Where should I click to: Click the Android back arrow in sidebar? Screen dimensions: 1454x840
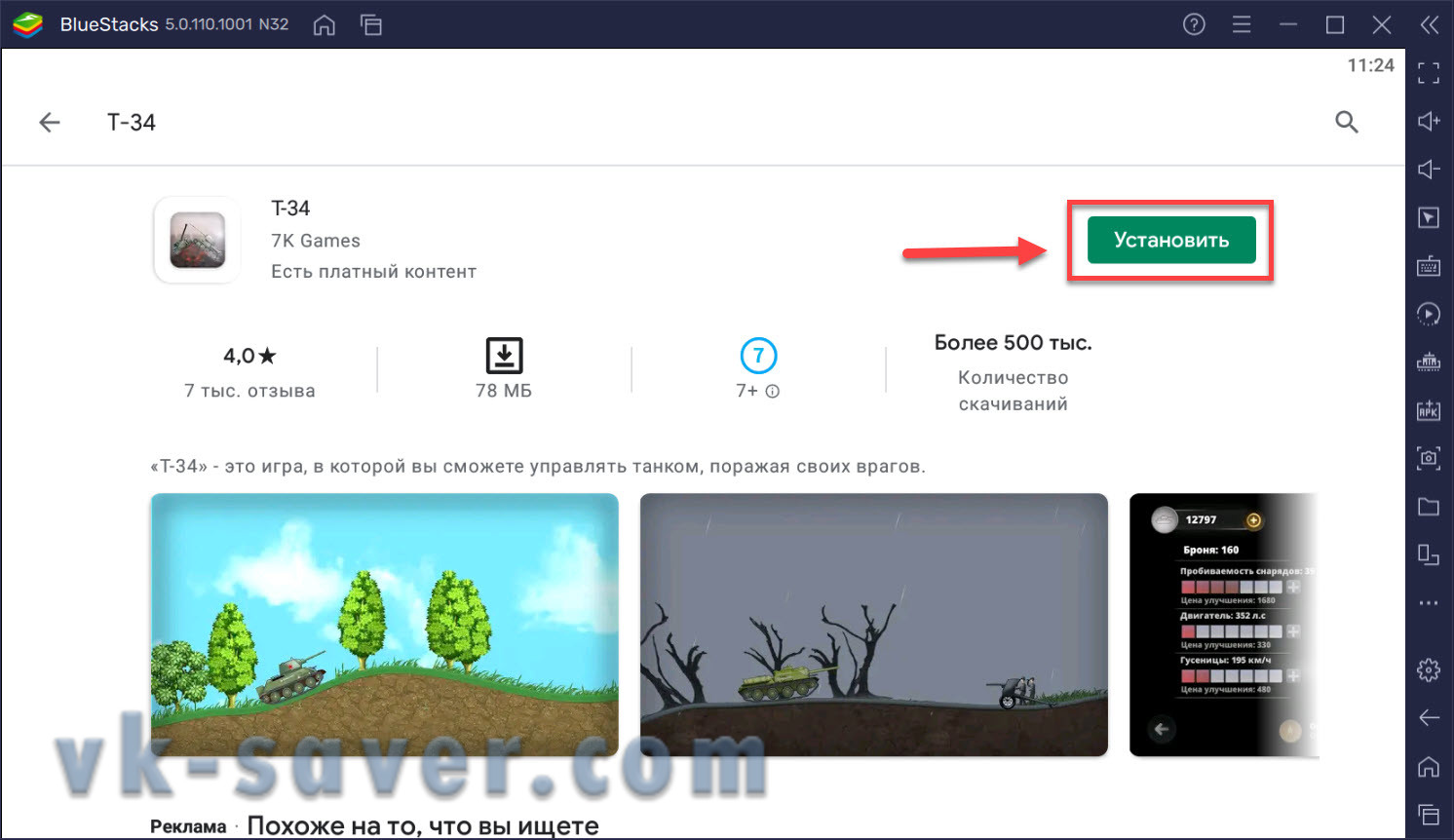tap(1429, 718)
